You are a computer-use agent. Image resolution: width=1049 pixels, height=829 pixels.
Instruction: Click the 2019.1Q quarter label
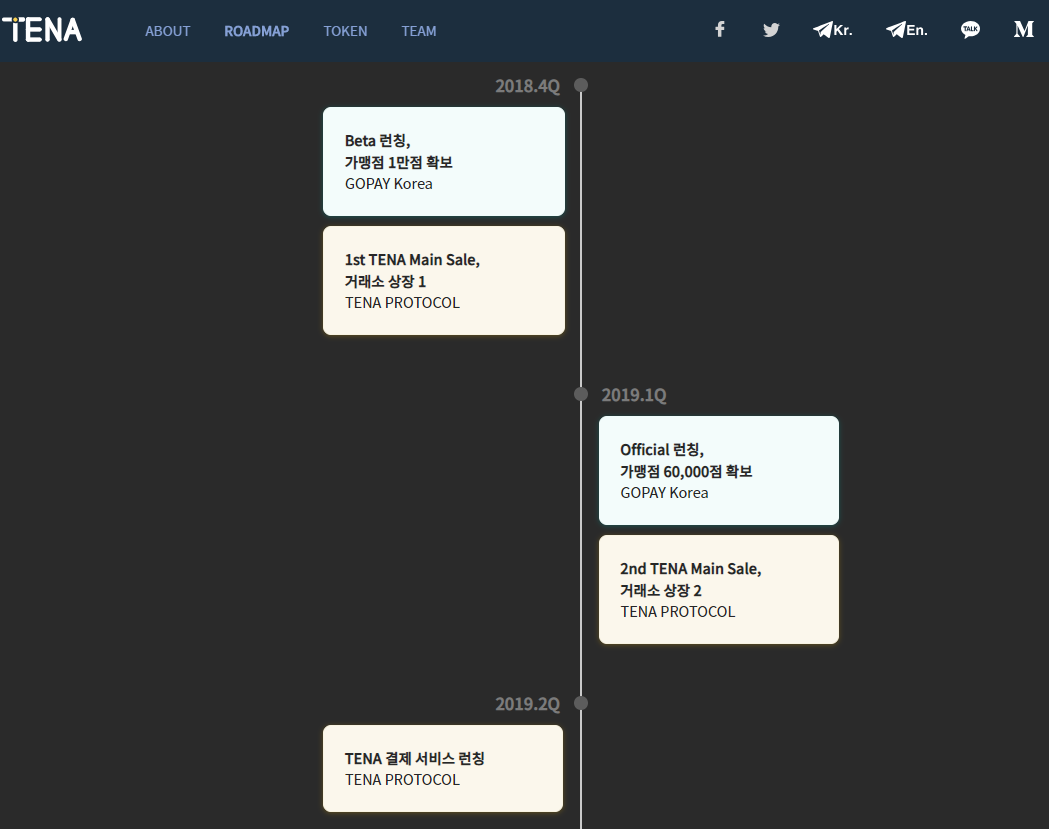(x=634, y=395)
